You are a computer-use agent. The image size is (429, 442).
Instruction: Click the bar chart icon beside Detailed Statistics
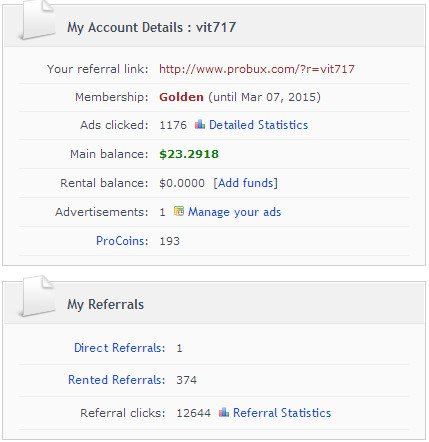200,124
